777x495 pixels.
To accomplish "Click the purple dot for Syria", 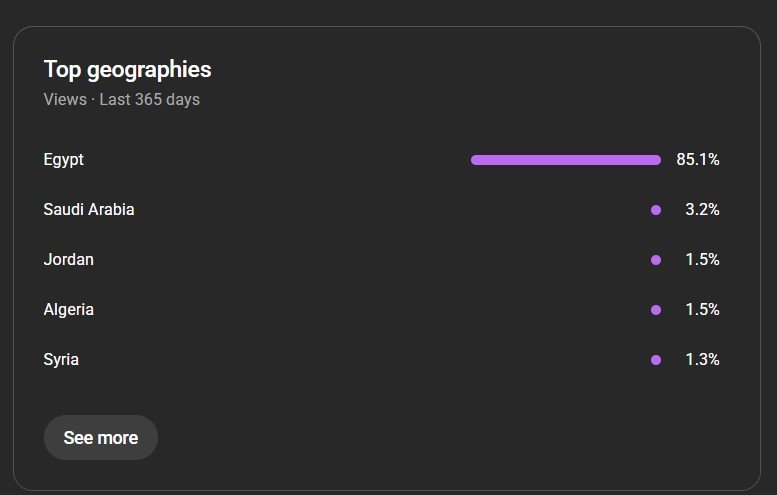I will pyautogui.click(x=656, y=360).
